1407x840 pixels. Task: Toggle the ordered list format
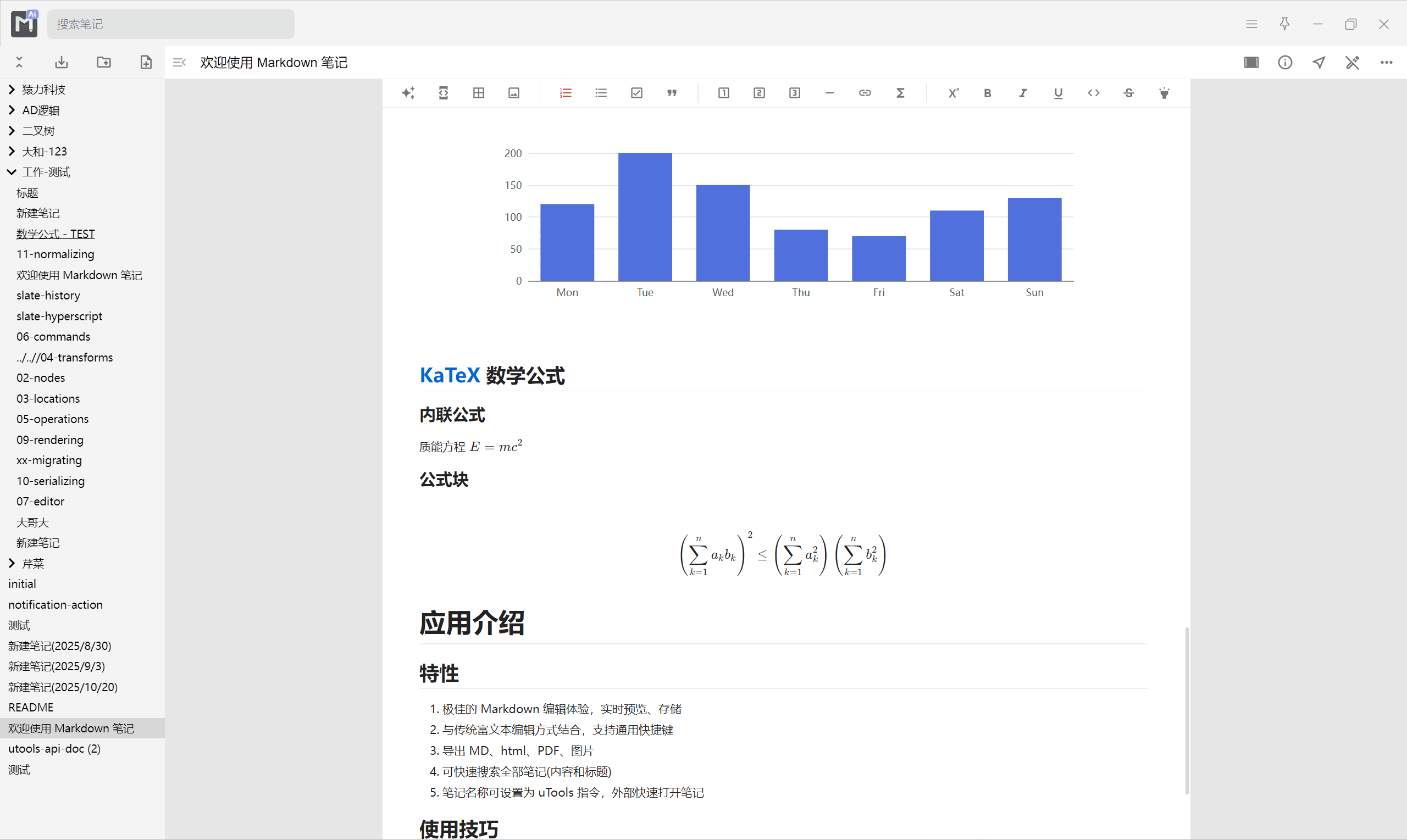coord(566,93)
